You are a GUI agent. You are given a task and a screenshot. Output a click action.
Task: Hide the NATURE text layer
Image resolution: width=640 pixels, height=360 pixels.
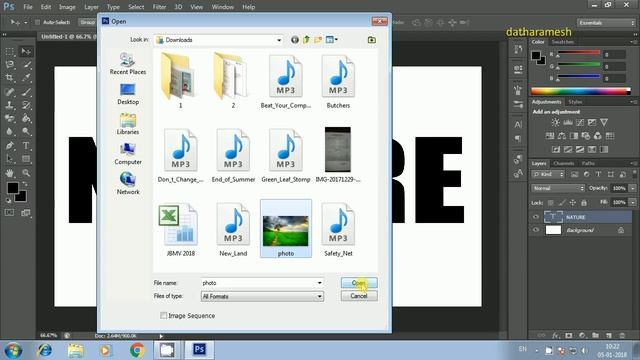pyautogui.click(x=536, y=217)
